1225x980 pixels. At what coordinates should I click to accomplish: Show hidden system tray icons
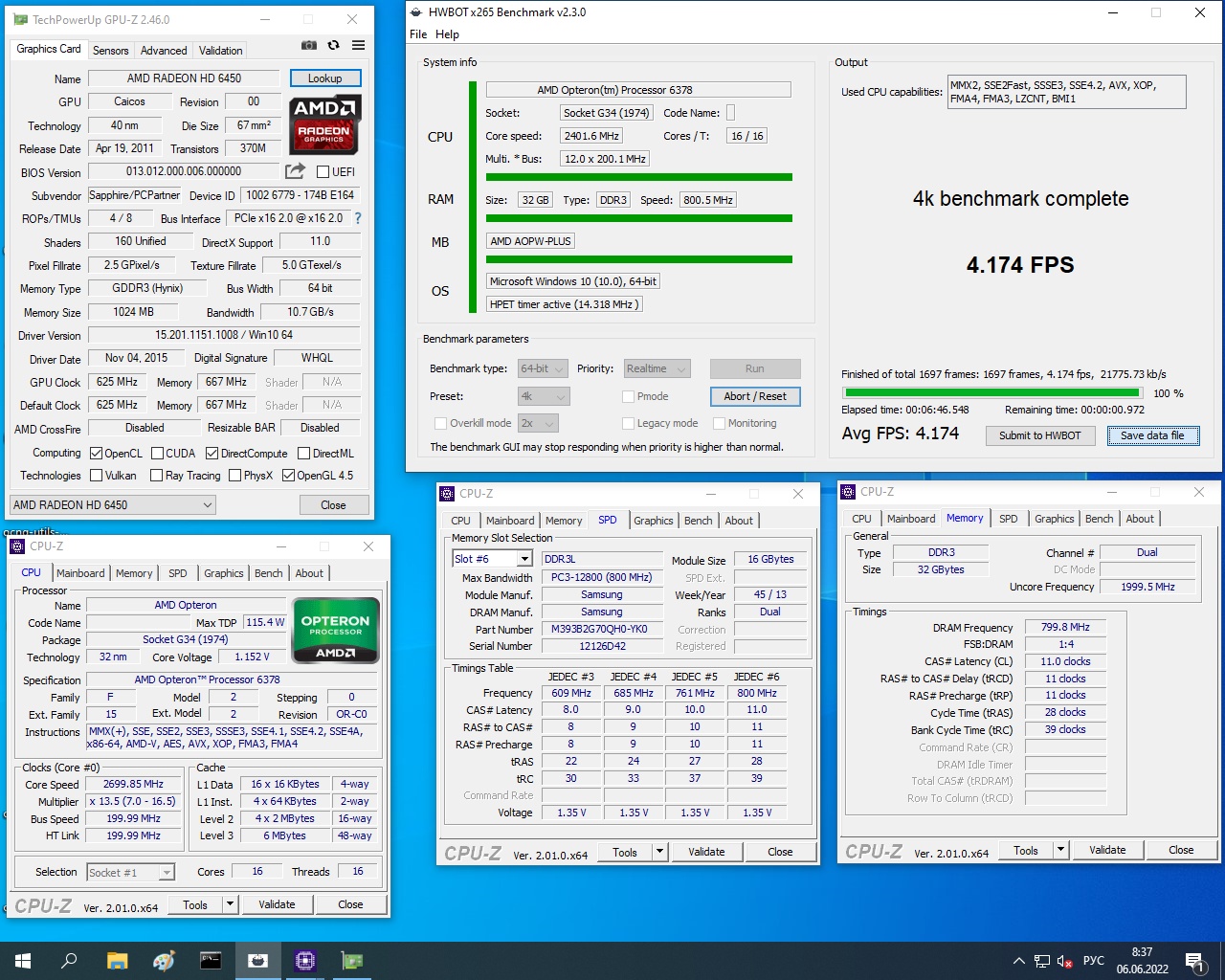click(1018, 961)
